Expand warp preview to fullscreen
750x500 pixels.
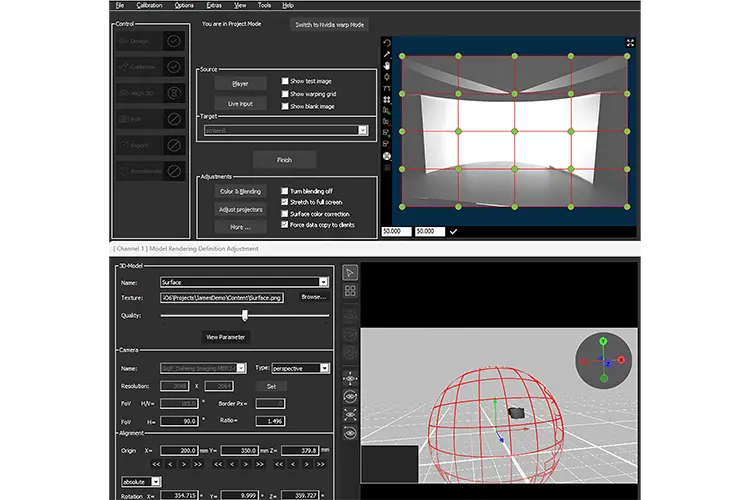tap(630, 43)
